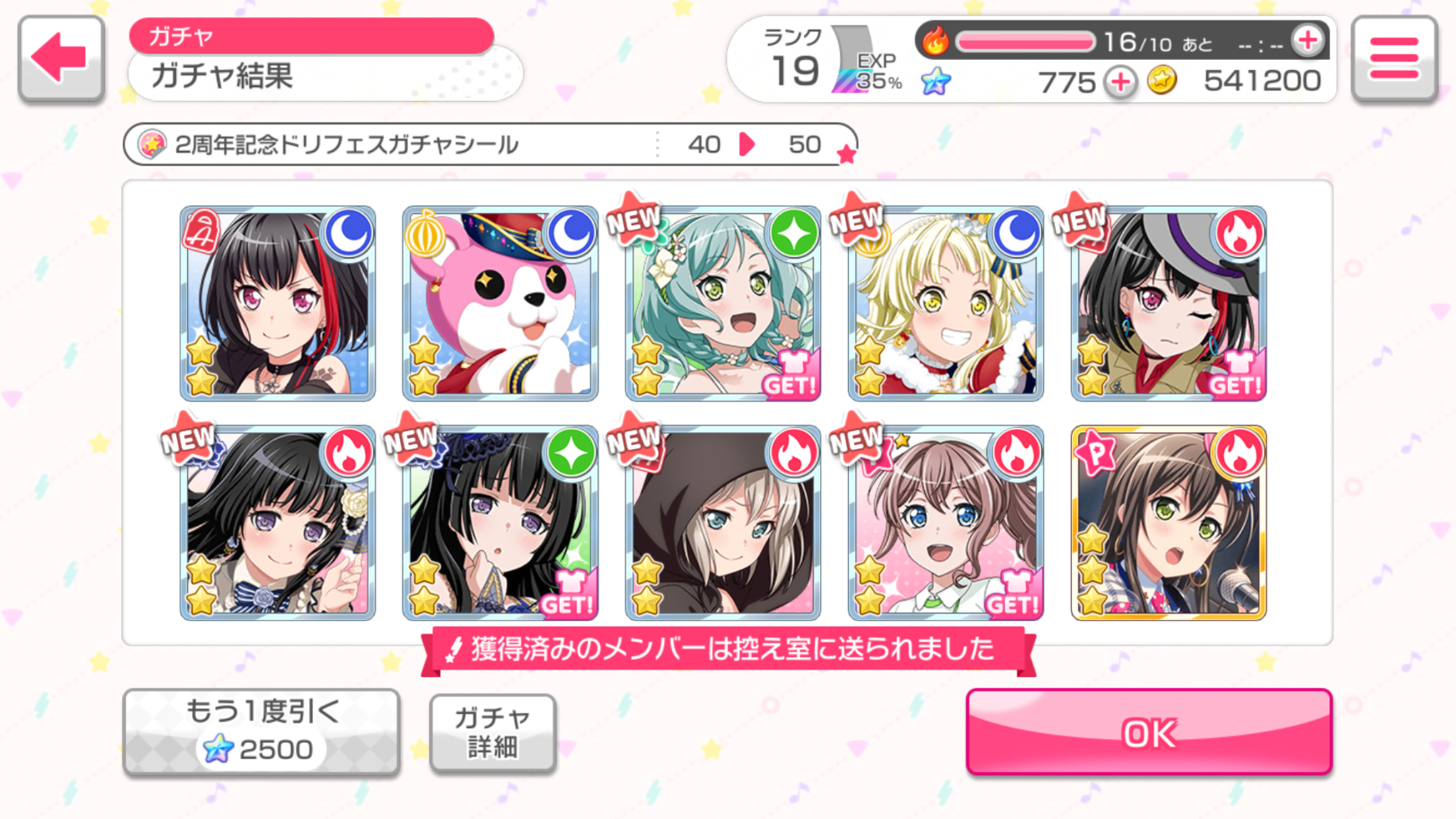
Task: Tap the flame boost icon
Action: click(x=935, y=41)
